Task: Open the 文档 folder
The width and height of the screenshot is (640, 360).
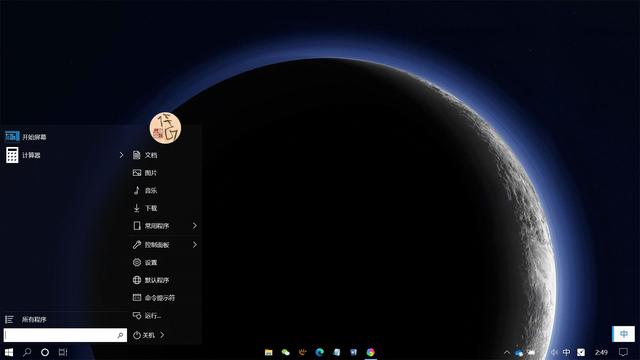Action: [145, 155]
